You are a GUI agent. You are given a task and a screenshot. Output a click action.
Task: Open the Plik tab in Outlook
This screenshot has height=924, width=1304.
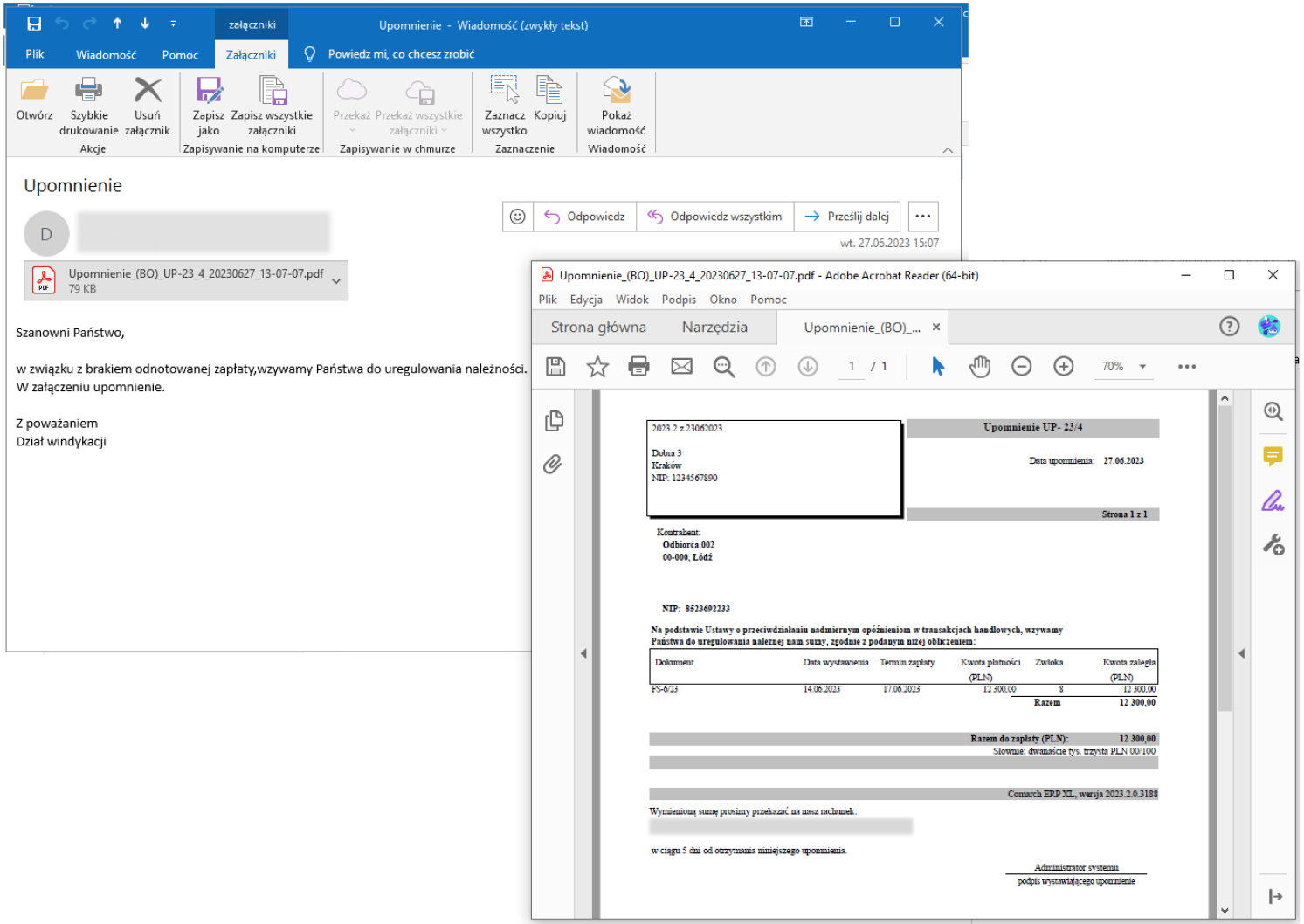click(x=35, y=54)
